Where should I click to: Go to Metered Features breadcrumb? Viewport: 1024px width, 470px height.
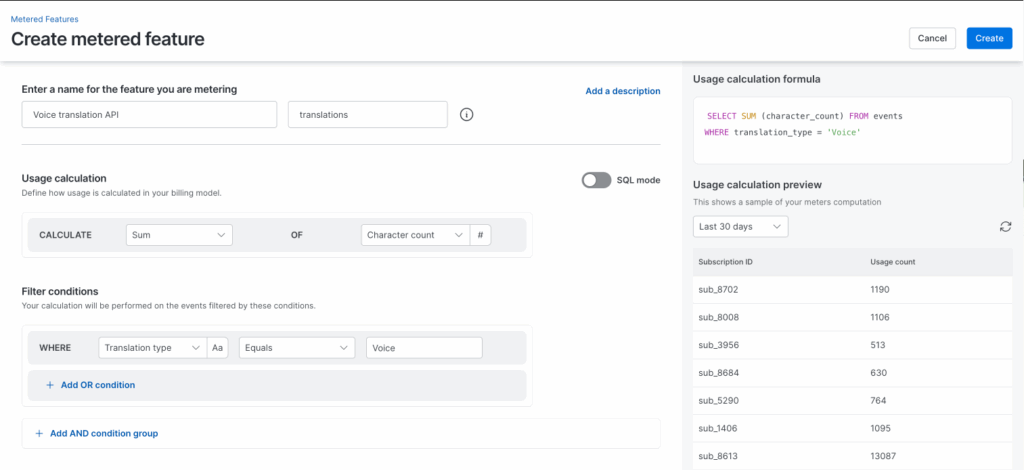tap(44, 19)
